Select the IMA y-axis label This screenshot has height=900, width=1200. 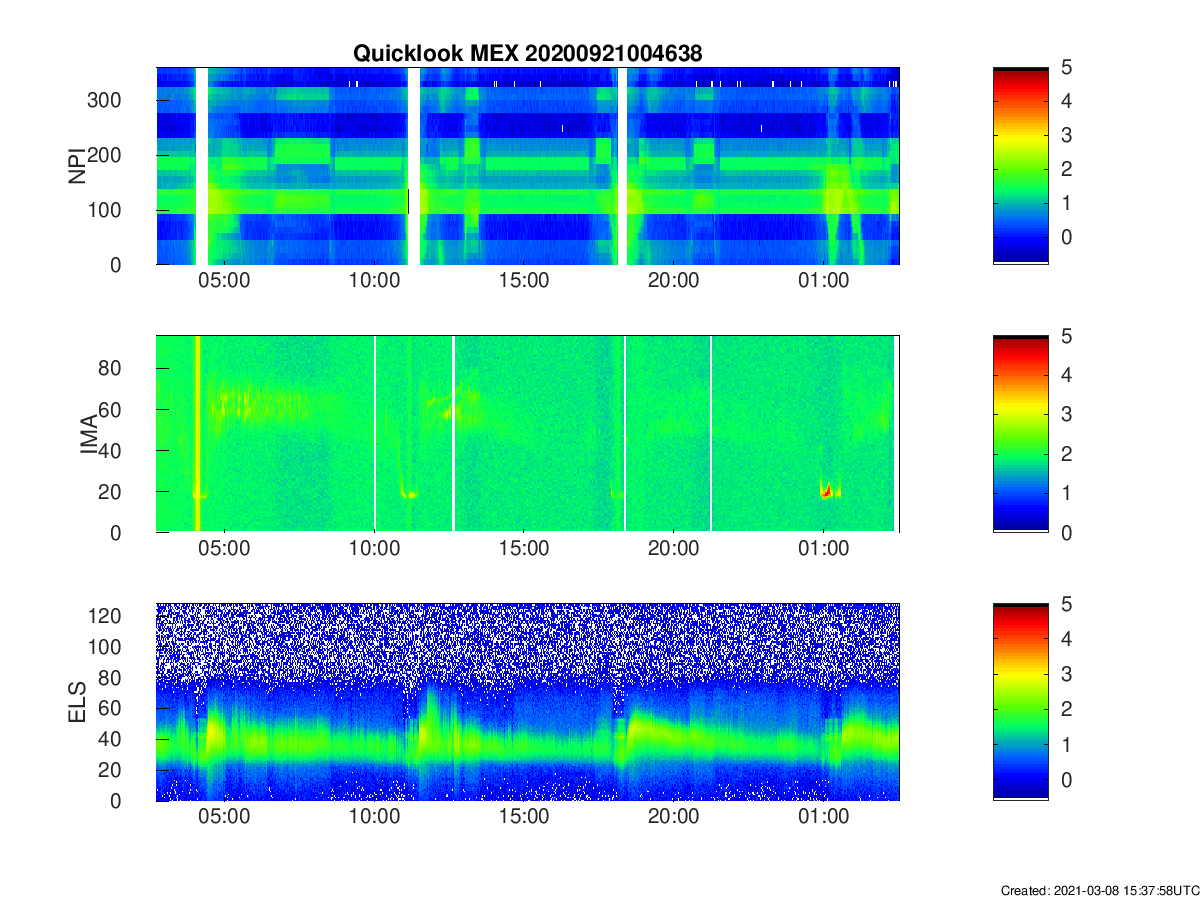(89, 435)
